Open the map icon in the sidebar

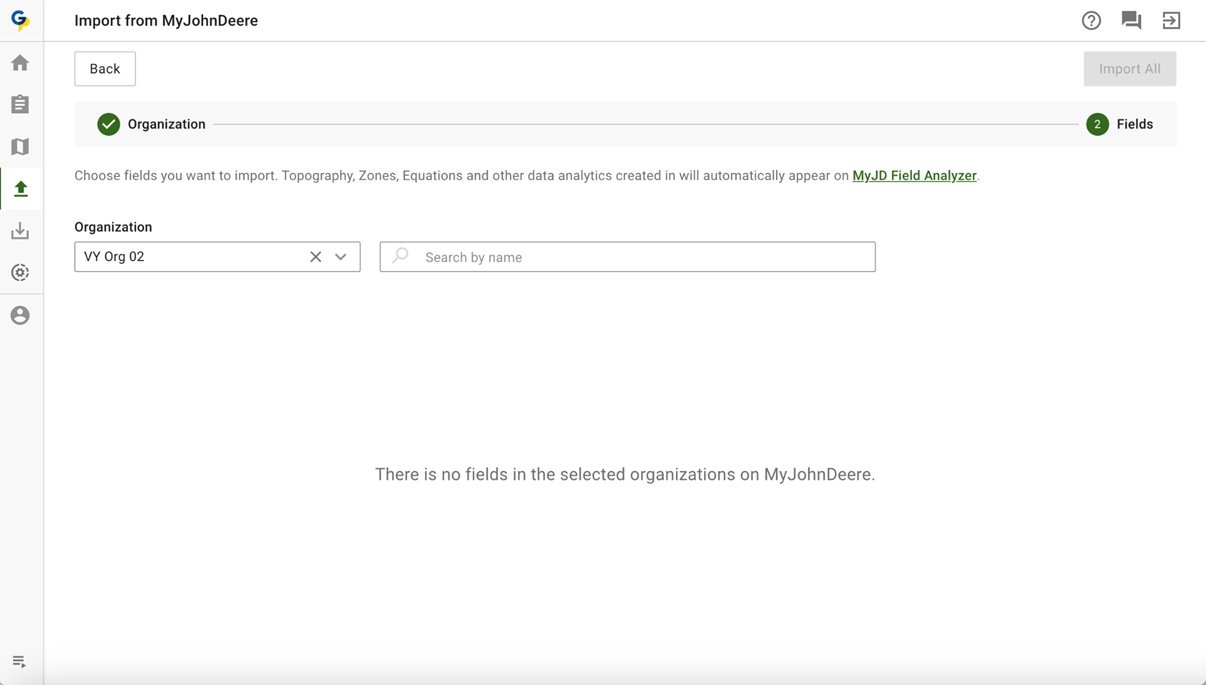pyautogui.click(x=20, y=147)
